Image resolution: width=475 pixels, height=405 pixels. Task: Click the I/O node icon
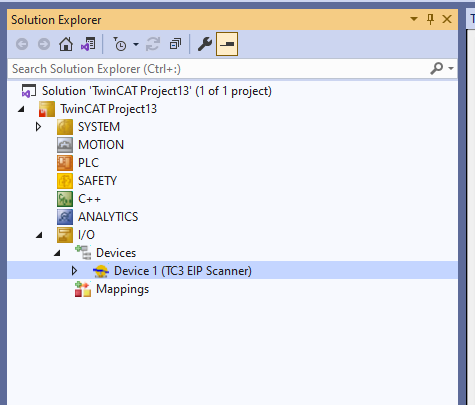(65, 235)
